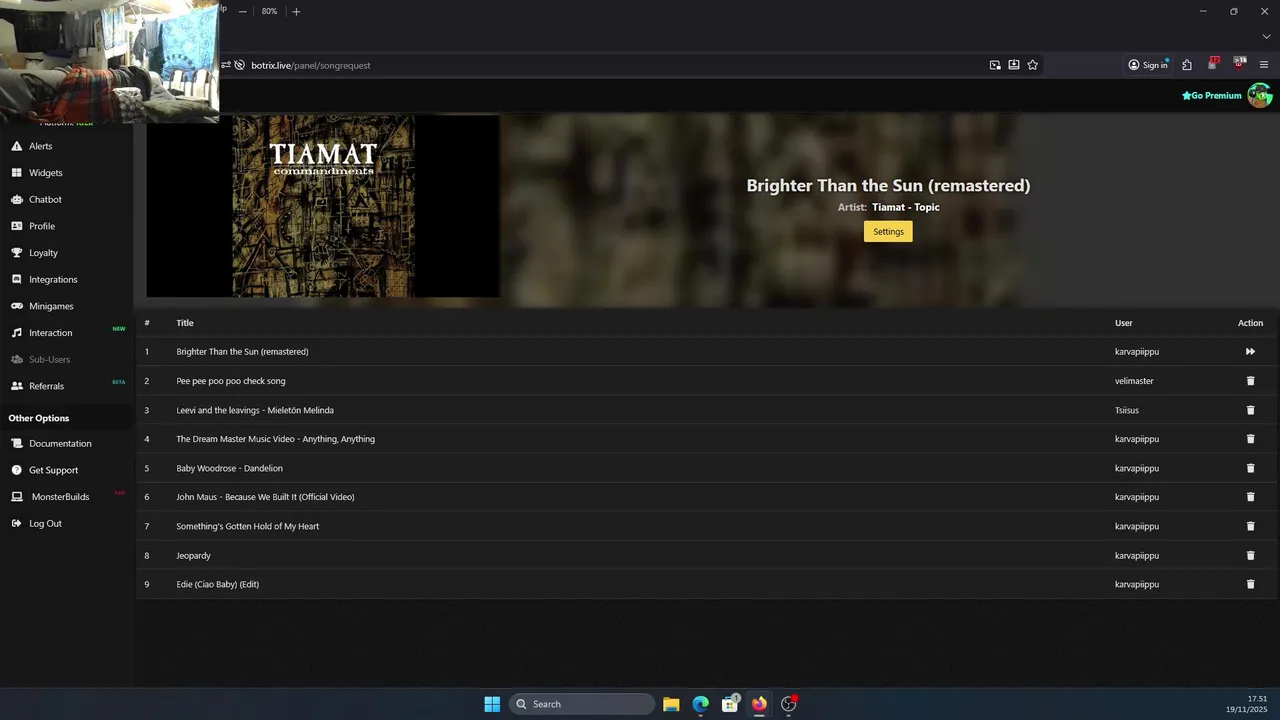Click the User column header

pyautogui.click(x=1124, y=323)
